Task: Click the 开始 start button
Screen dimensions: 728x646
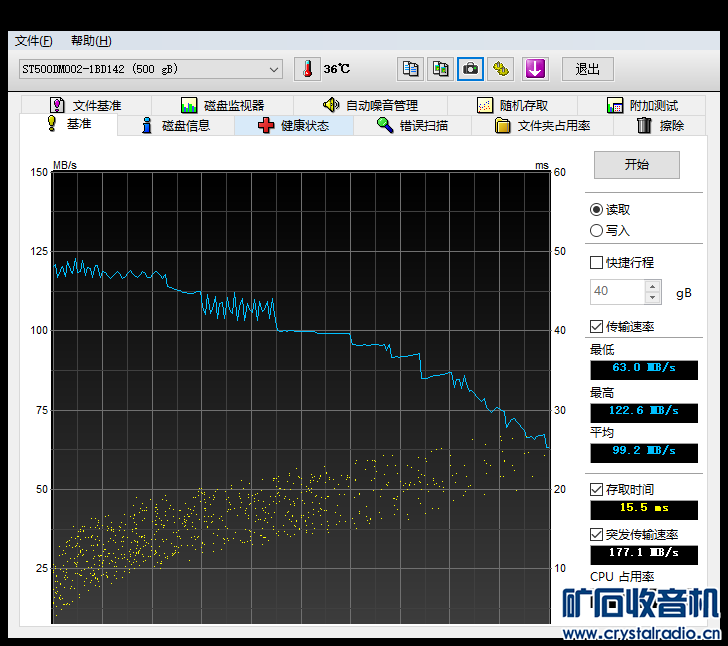Action: coord(636,165)
